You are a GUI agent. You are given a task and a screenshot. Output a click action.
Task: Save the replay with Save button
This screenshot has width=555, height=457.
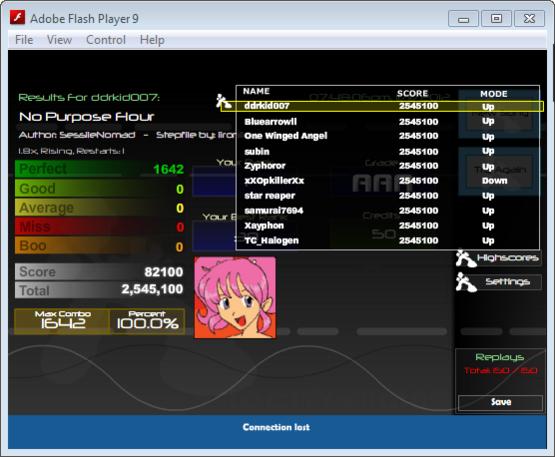[x=500, y=402]
